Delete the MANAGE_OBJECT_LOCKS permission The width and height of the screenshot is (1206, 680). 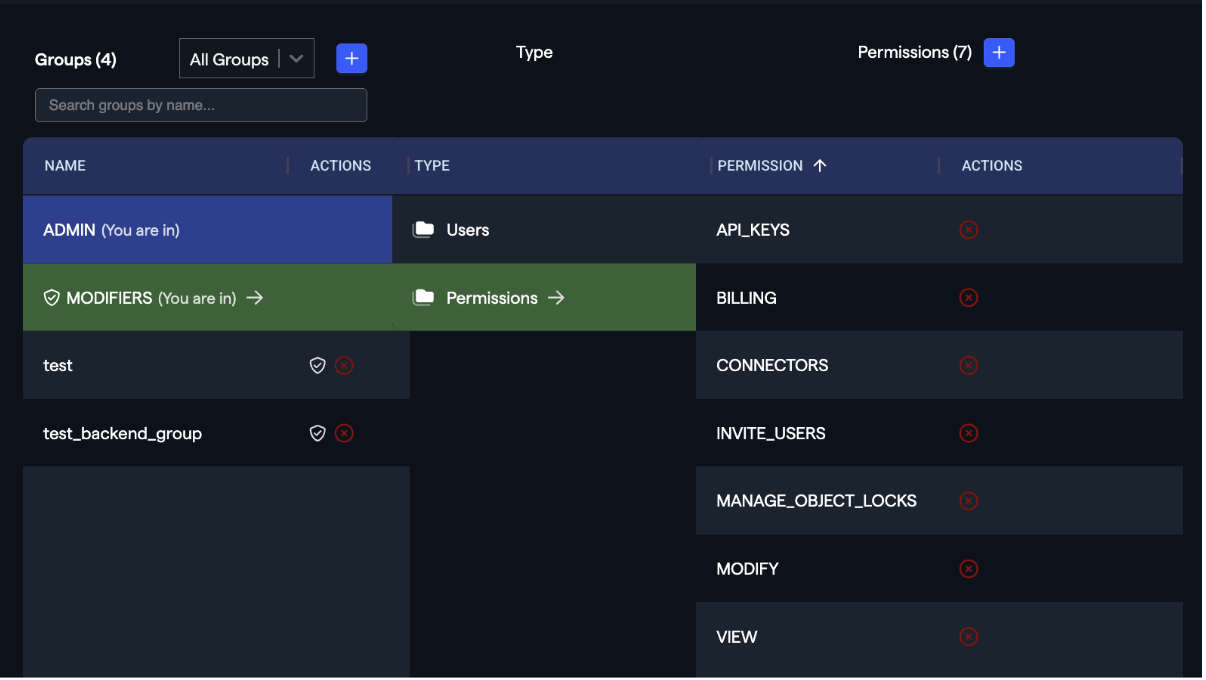click(968, 501)
